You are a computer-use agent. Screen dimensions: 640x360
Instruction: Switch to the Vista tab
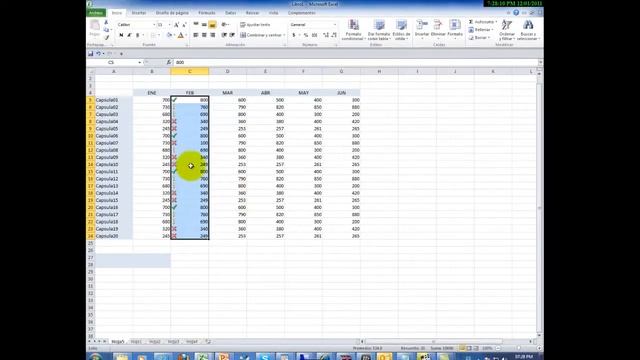[273, 13]
